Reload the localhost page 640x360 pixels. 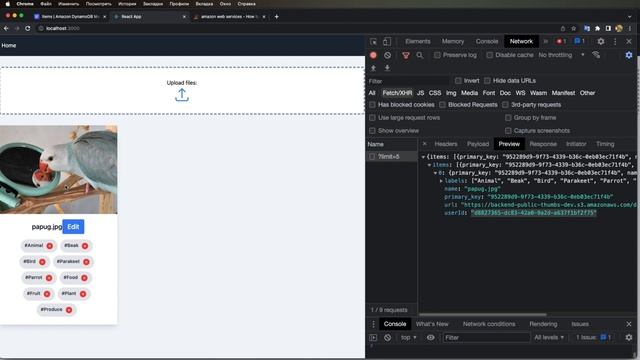pyautogui.click(x=28, y=28)
